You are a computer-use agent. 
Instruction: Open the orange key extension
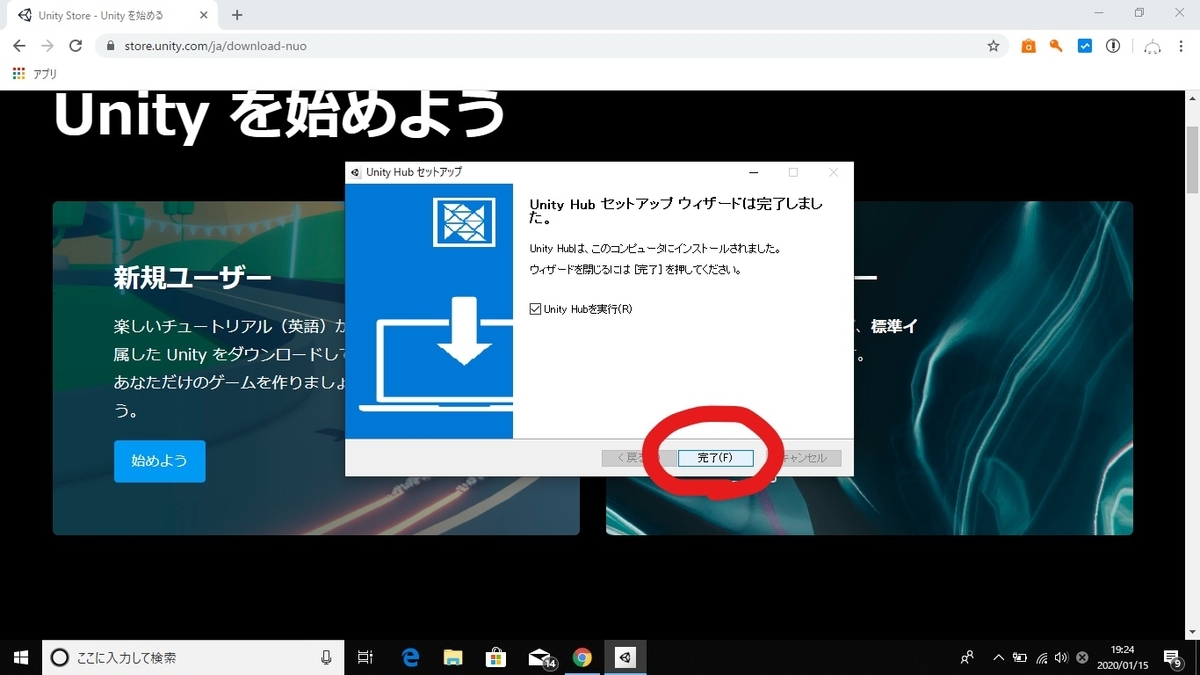click(x=1056, y=46)
